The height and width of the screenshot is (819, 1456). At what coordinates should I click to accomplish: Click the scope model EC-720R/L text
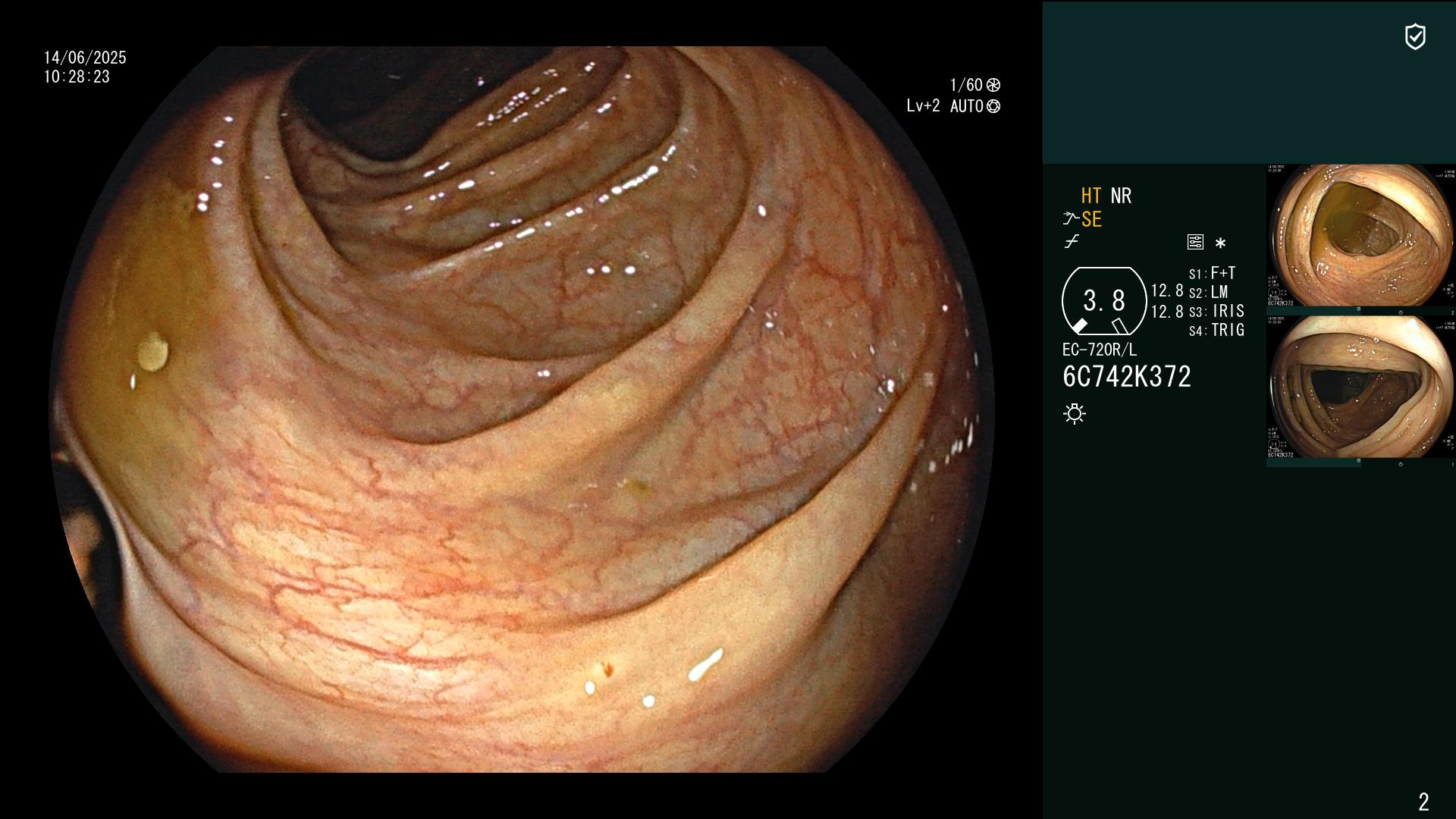click(x=1100, y=350)
